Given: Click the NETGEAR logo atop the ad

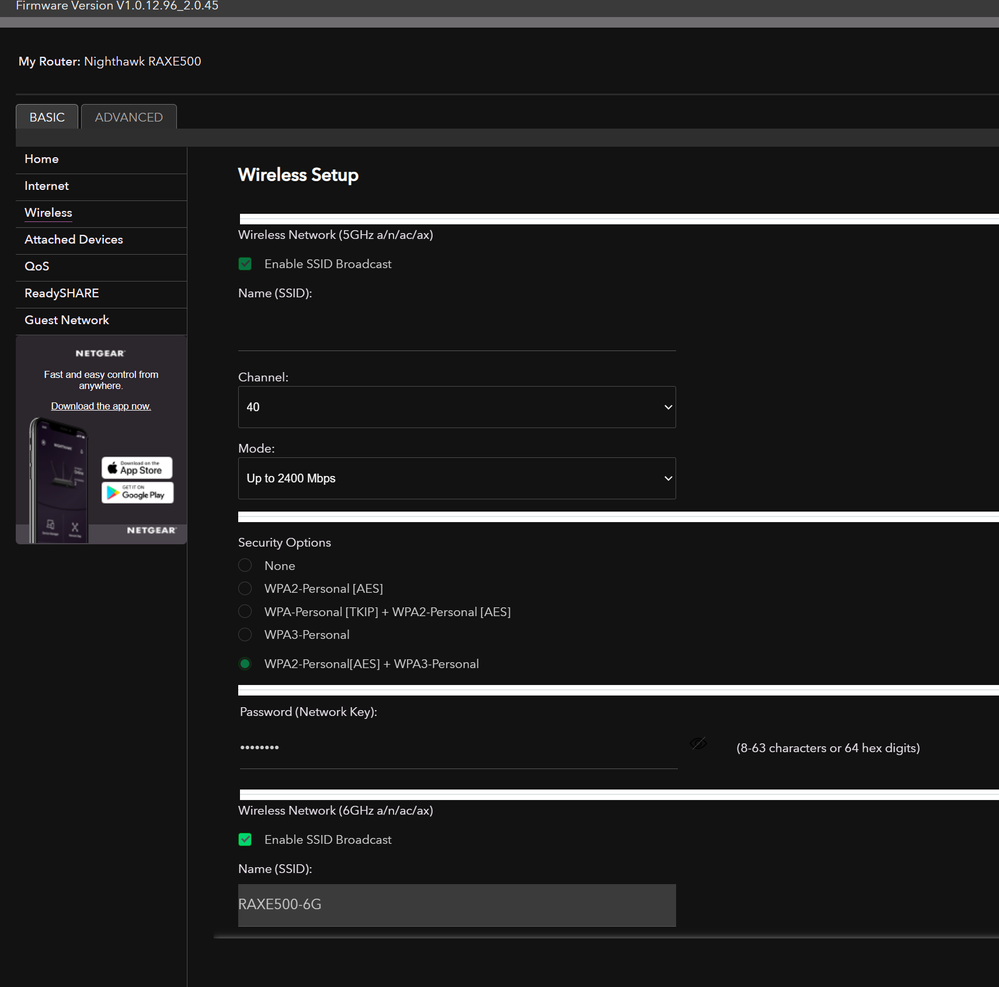Looking at the screenshot, I should pos(101,353).
